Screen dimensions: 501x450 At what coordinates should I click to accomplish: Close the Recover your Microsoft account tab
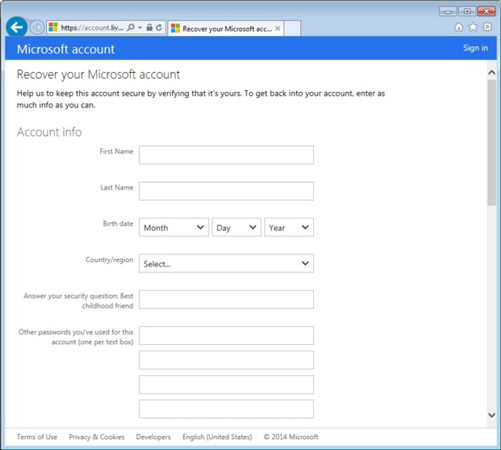[278, 29]
